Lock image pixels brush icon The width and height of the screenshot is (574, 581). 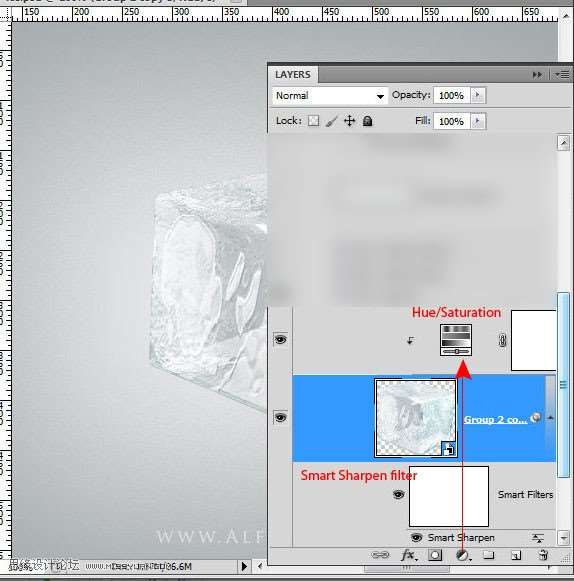click(332, 121)
